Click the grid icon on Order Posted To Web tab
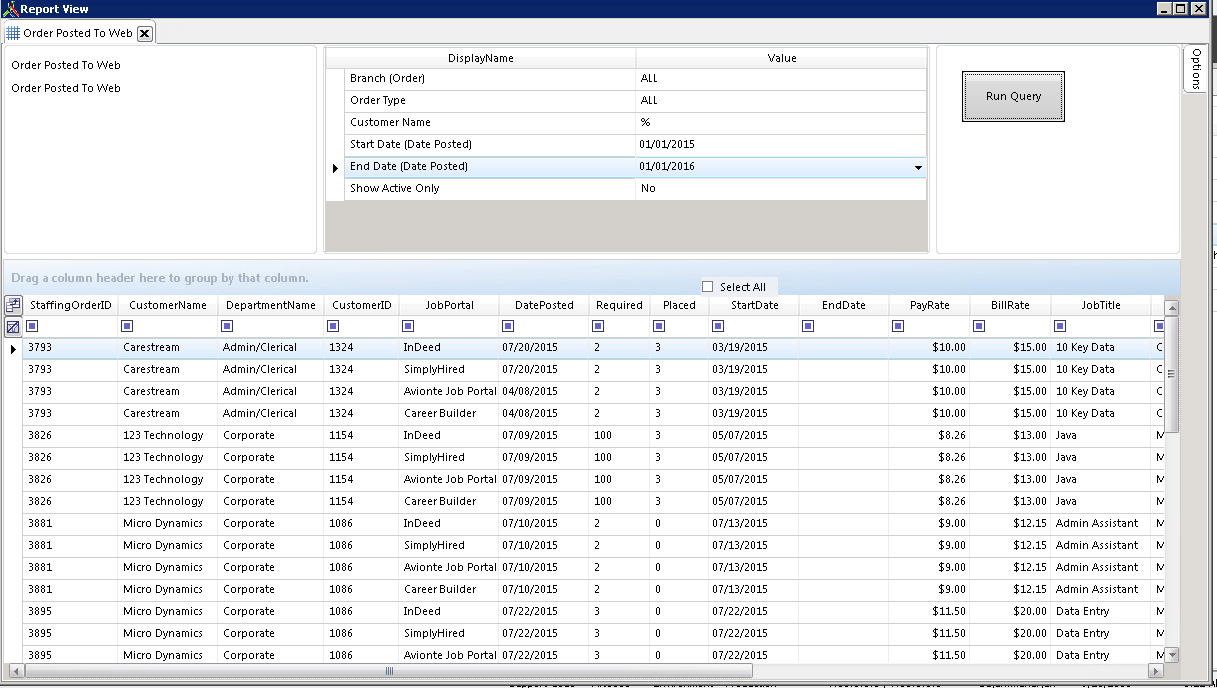The width and height of the screenshot is (1217, 688). (x=13, y=33)
